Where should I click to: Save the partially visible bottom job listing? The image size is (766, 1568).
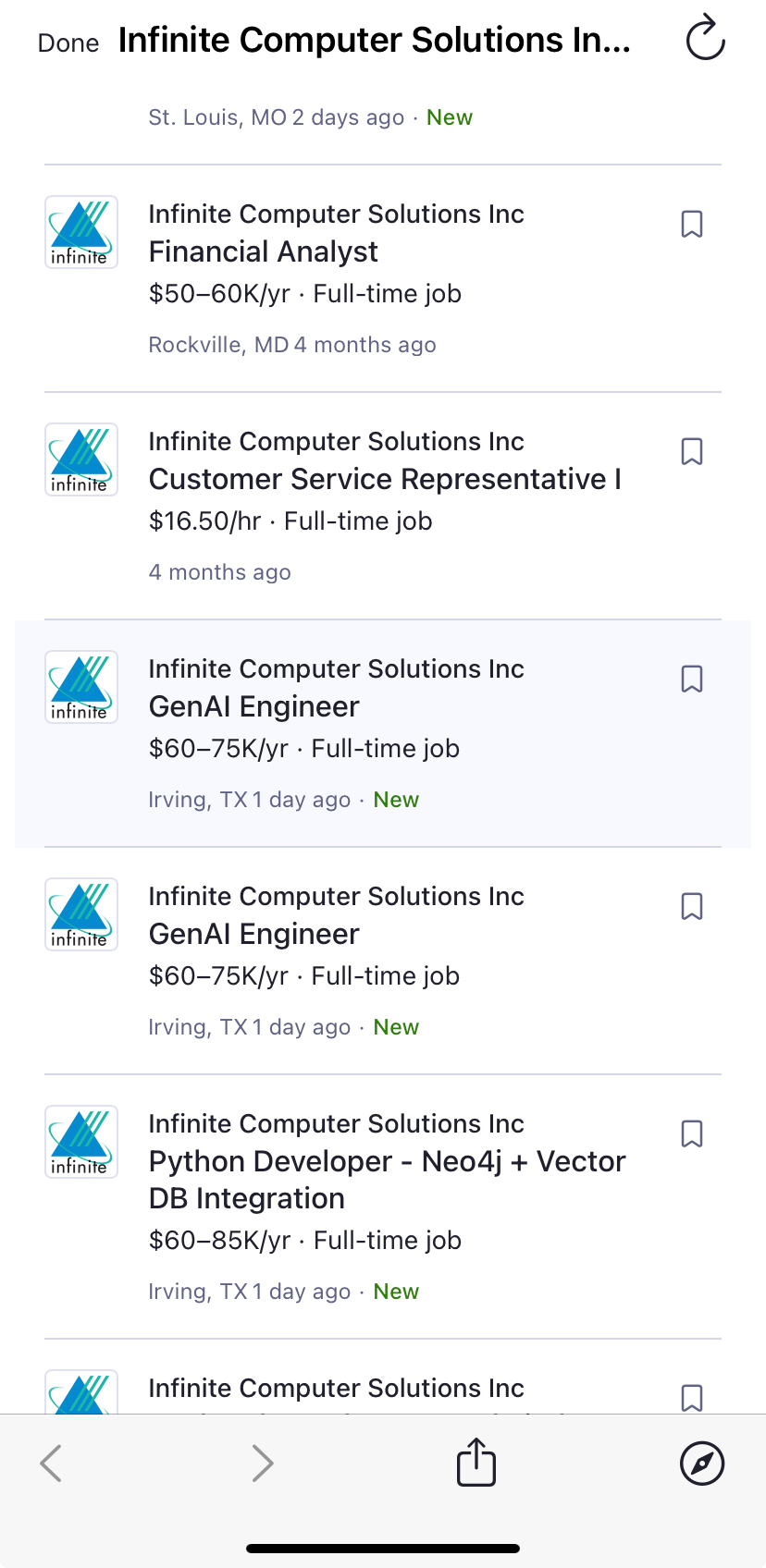(692, 1397)
